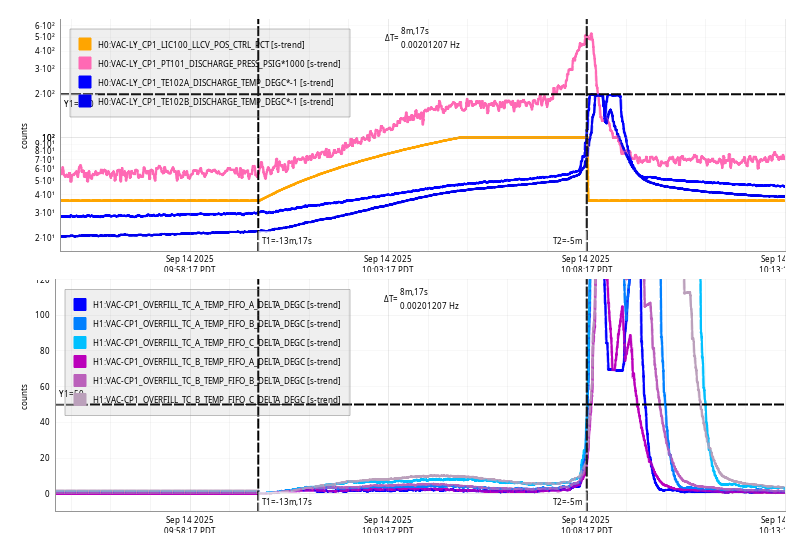Click the blue TE102A_DISCHARGE_TEMP legend swatch
Screen dimensions: 804x551
click(x=85, y=82)
